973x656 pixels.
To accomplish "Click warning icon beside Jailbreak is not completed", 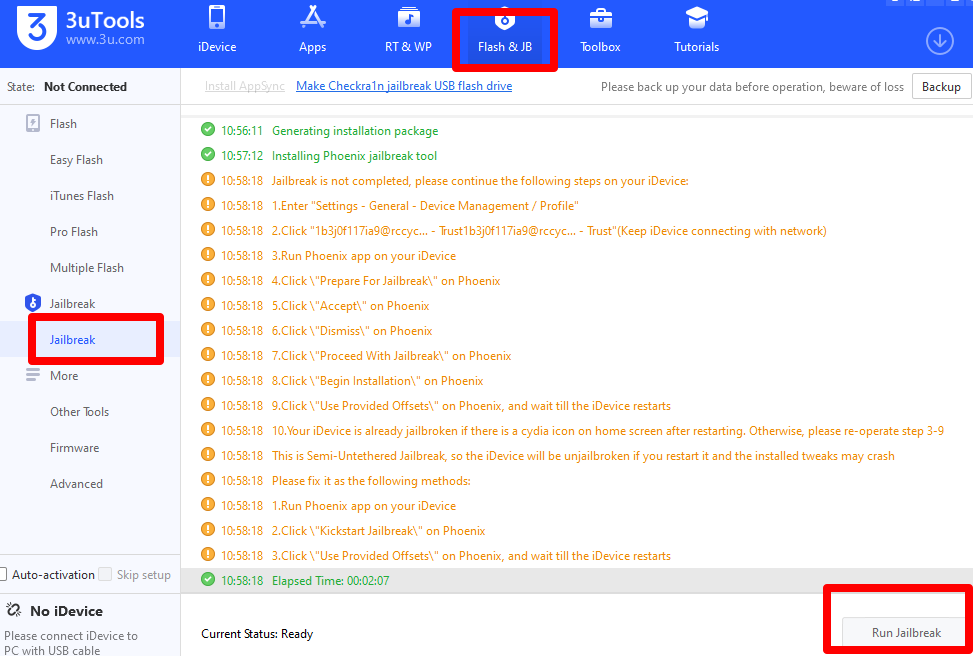I will (208, 180).
